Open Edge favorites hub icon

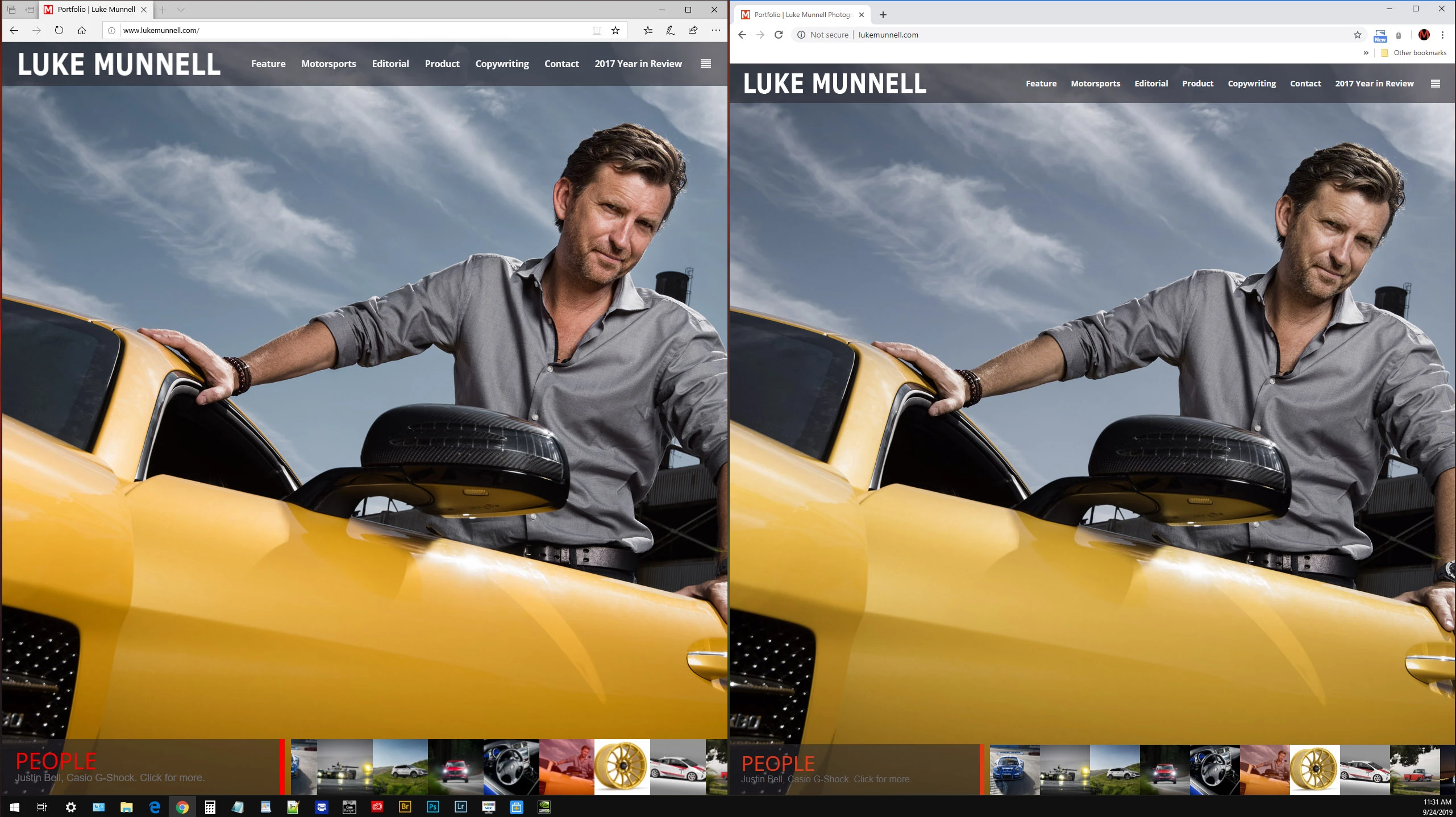(648, 31)
